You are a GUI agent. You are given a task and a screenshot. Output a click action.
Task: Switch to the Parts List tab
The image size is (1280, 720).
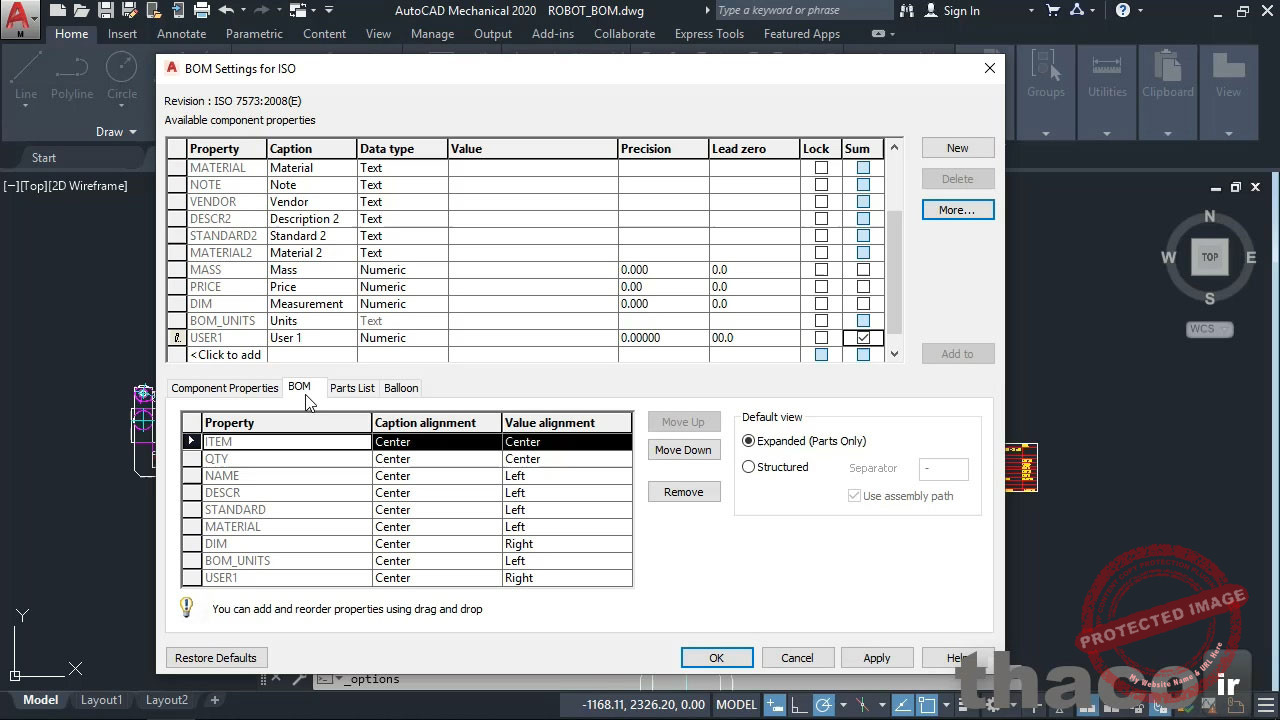(x=352, y=388)
